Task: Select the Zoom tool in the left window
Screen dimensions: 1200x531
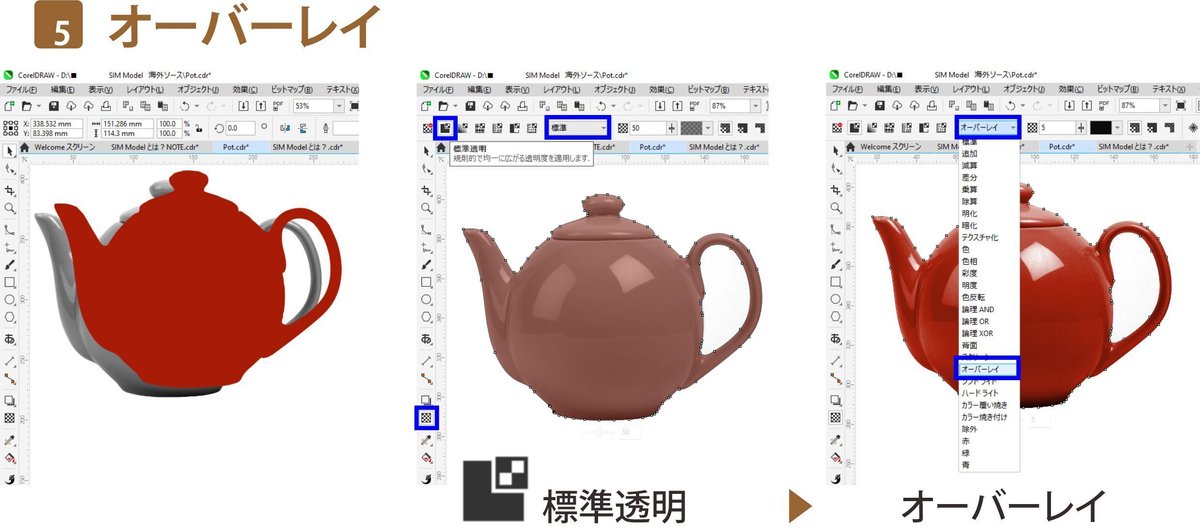Action: 10,208
